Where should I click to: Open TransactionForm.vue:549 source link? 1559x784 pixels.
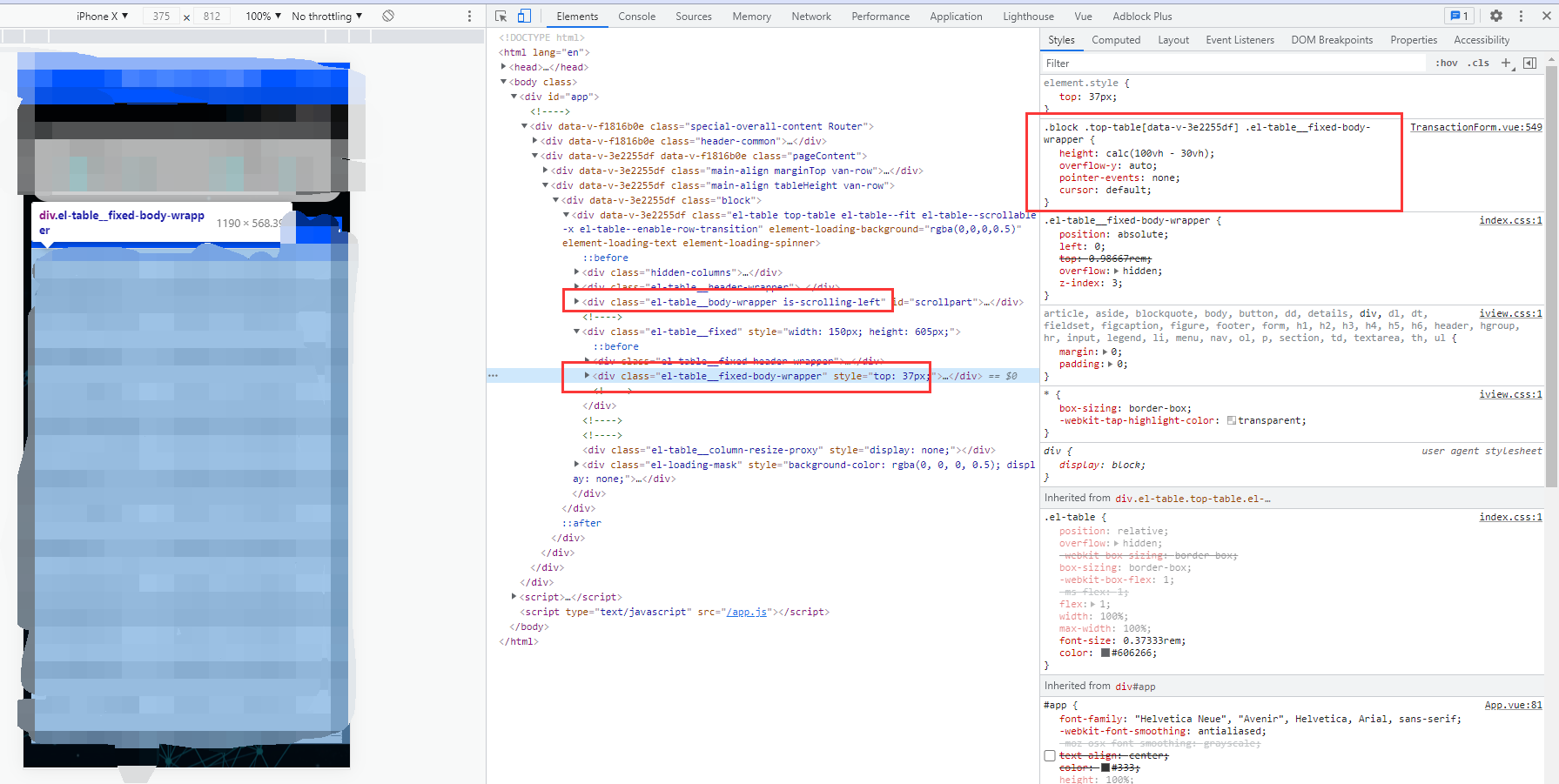(1475, 126)
